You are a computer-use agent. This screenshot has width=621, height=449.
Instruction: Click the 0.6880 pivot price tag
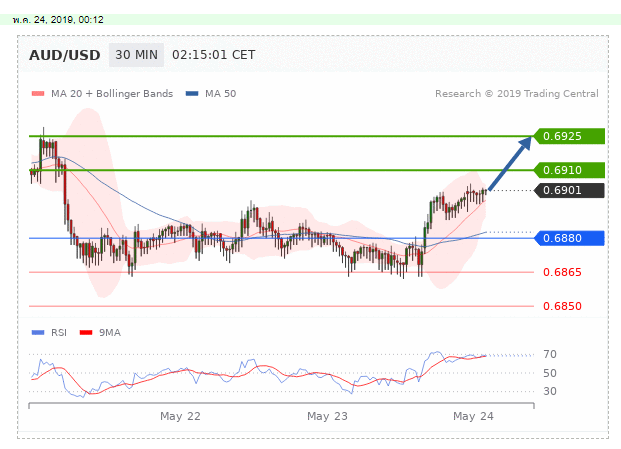569,238
